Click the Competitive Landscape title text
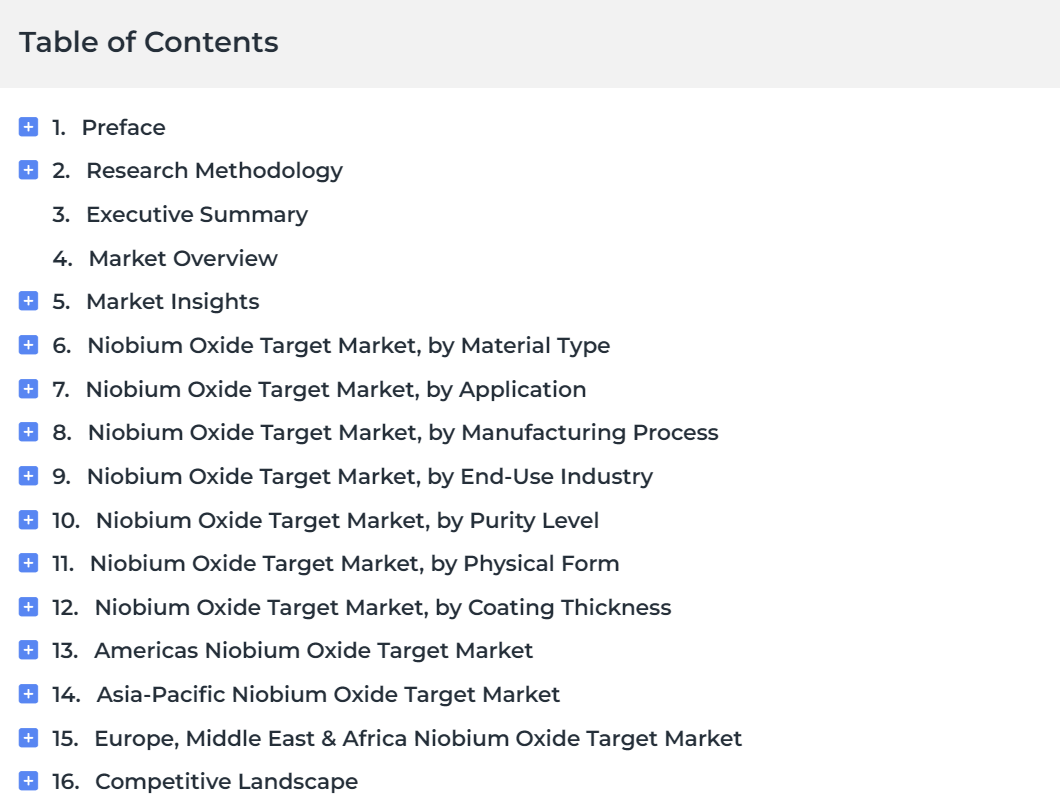The height and width of the screenshot is (807, 1060). point(226,782)
